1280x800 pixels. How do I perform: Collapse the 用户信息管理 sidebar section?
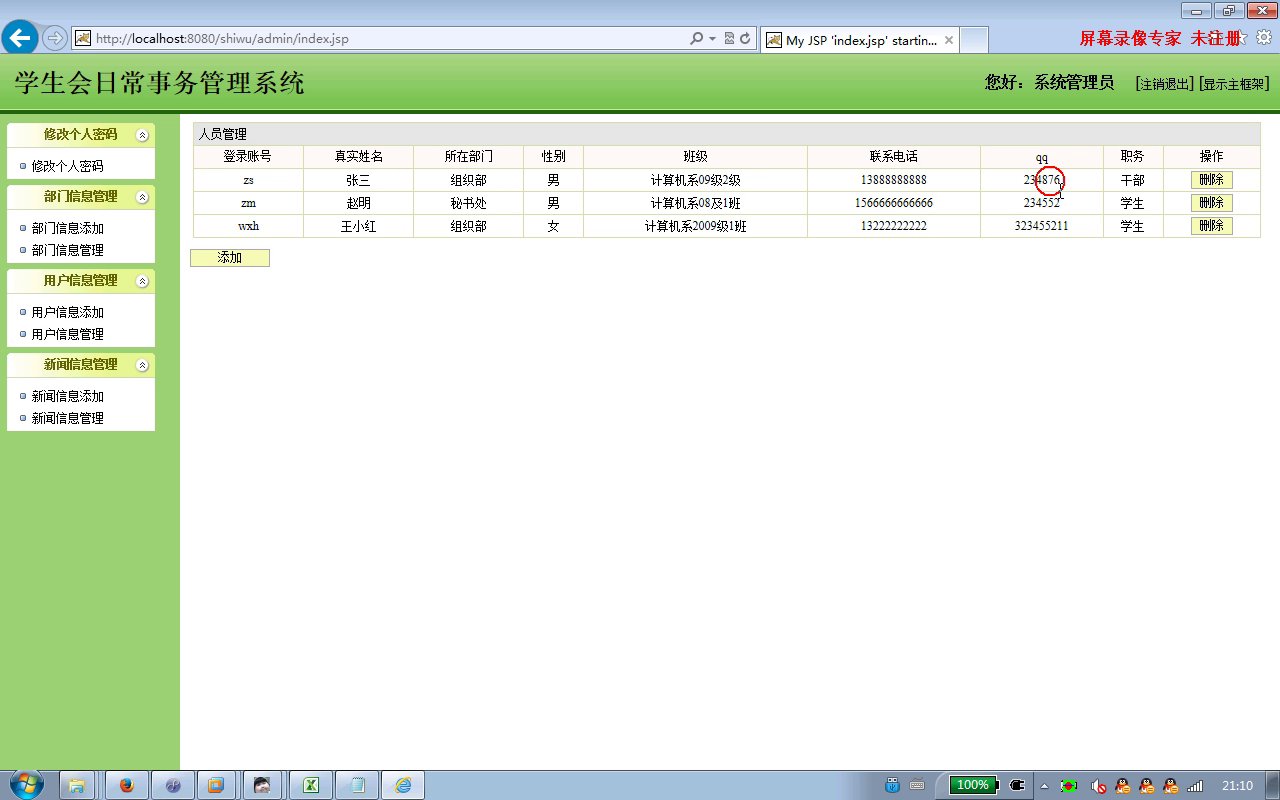pyautogui.click(x=142, y=281)
